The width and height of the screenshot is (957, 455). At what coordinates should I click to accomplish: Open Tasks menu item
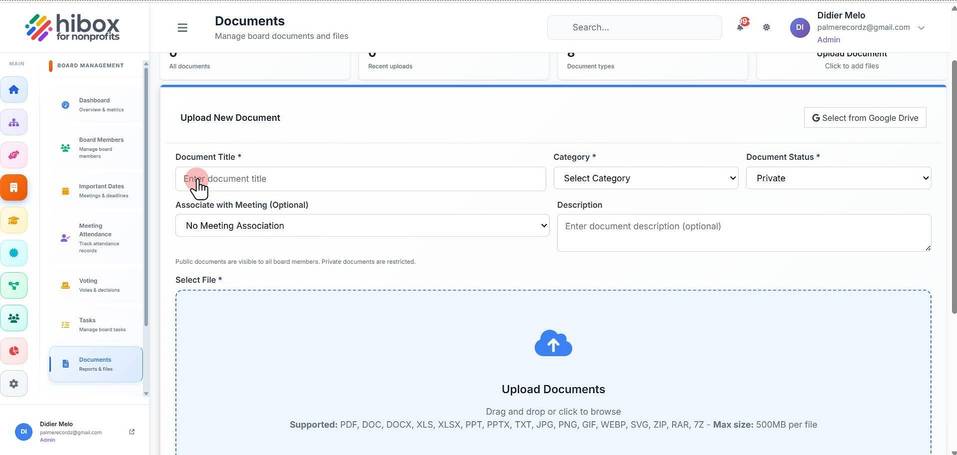[95, 324]
